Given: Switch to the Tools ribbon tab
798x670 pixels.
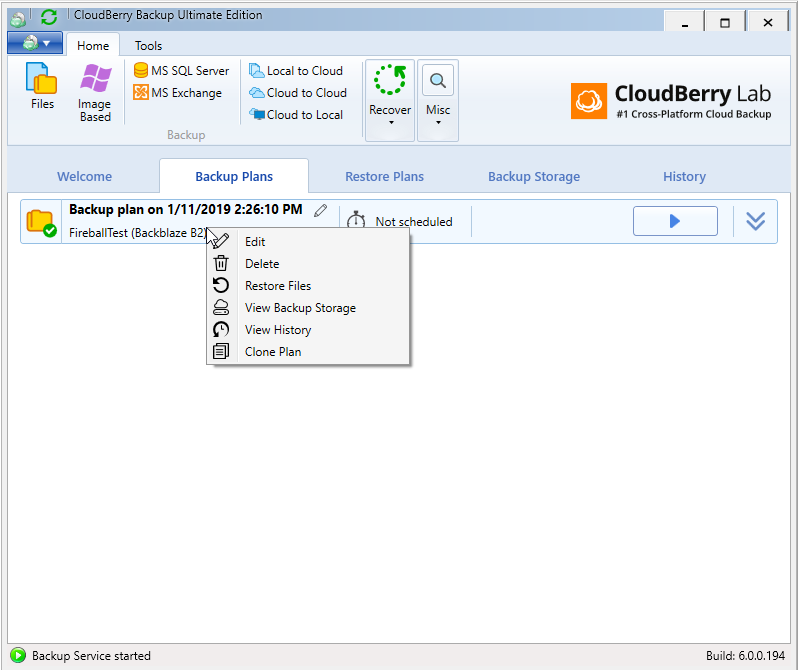Looking at the screenshot, I should [x=148, y=45].
